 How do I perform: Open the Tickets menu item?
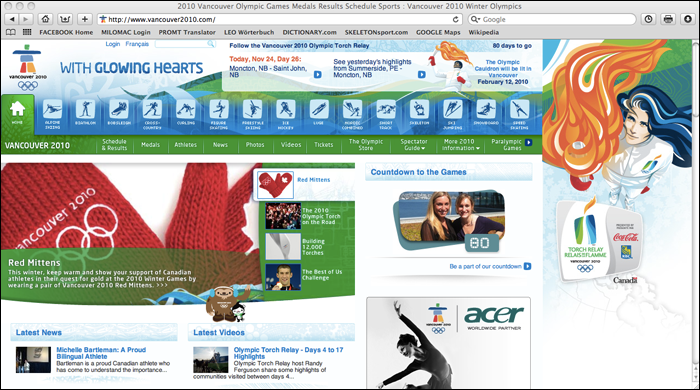click(324, 145)
